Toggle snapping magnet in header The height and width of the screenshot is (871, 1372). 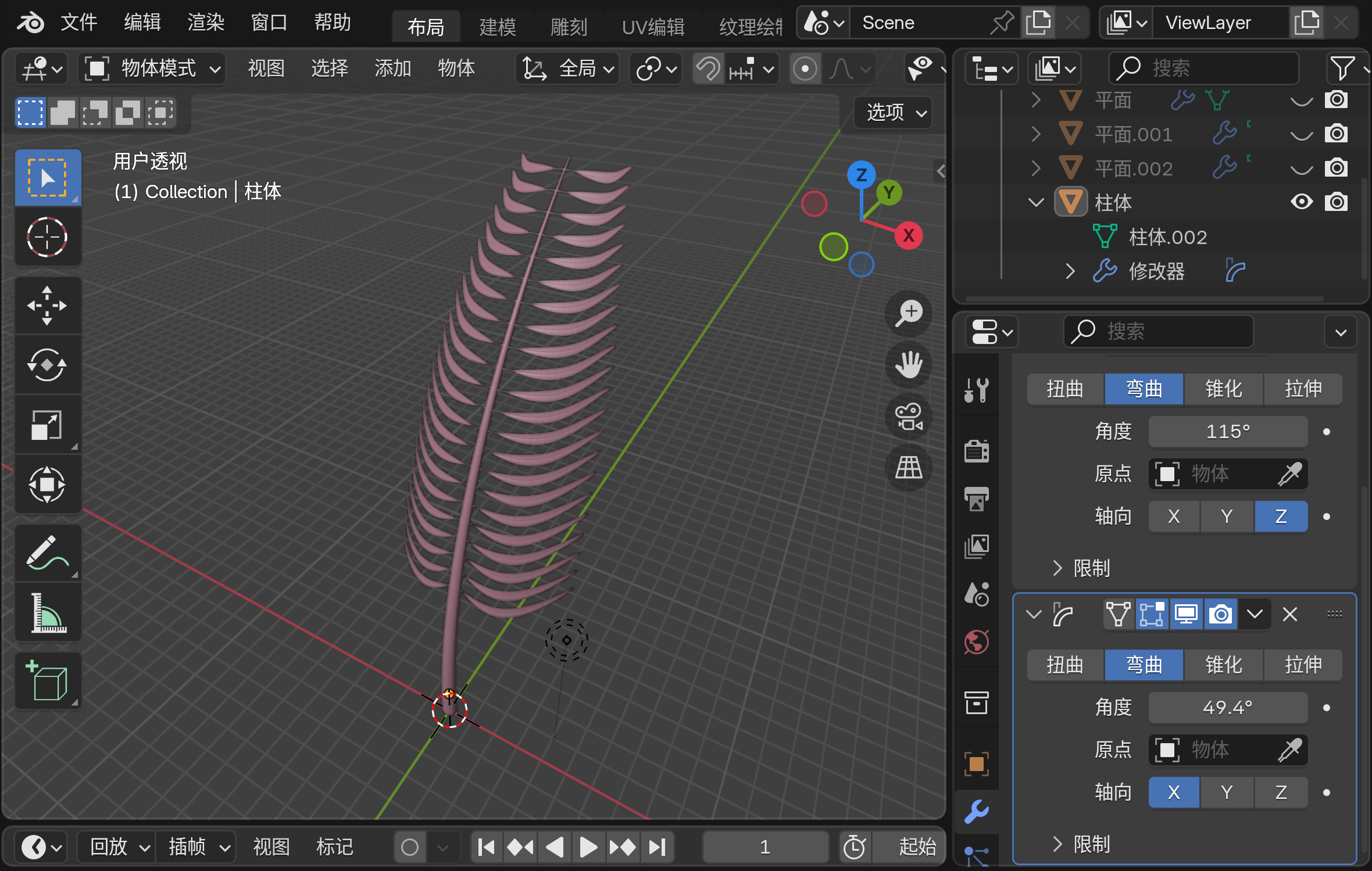708,69
